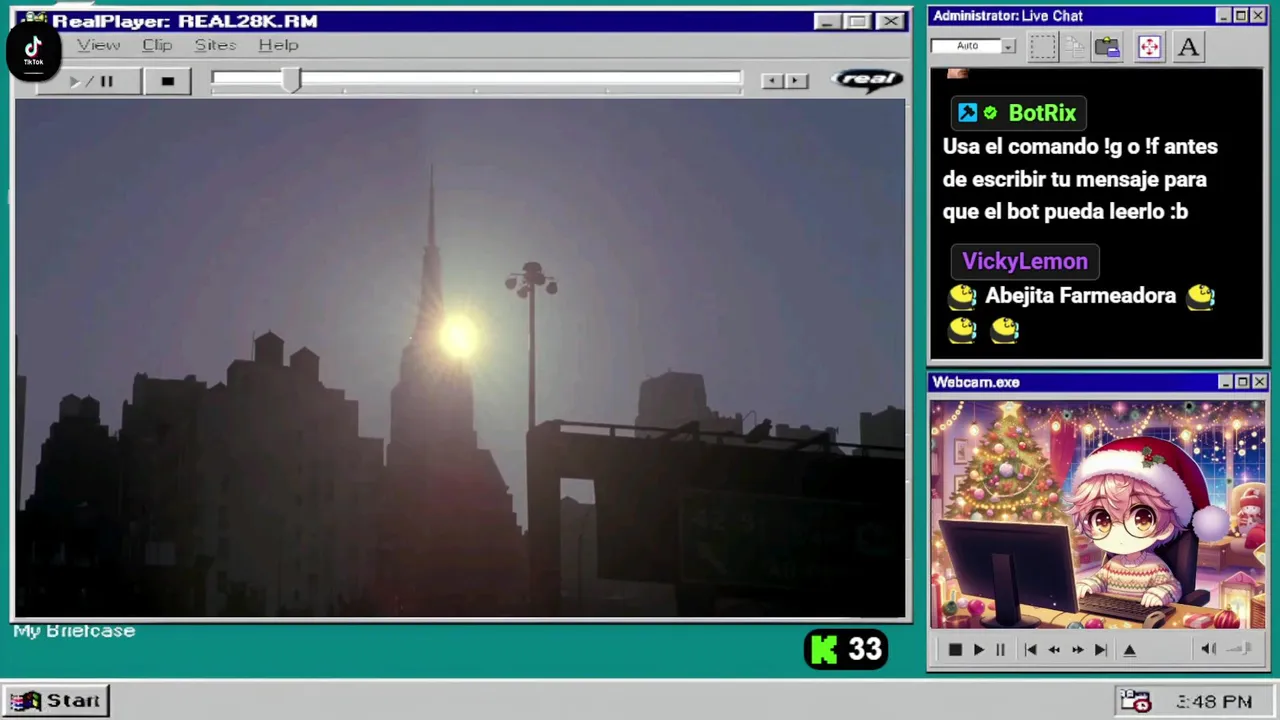Click the system tray scheduler icon
Viewport: 1280px width, 720px height.
coord(1135,701)
